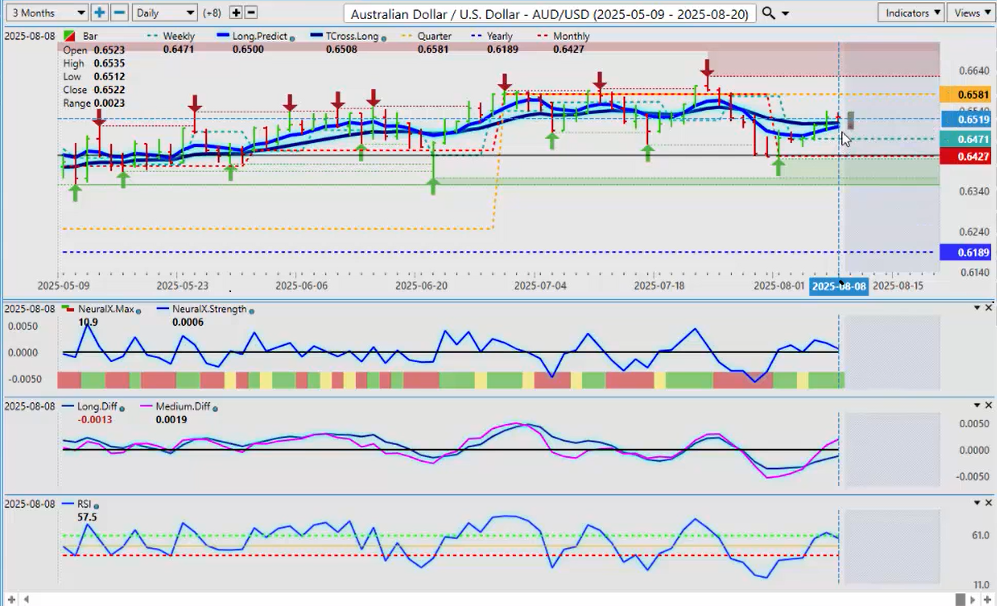
Task: Expand the dropdown arrow beside the search icon
Action: [x=785, y=14]
